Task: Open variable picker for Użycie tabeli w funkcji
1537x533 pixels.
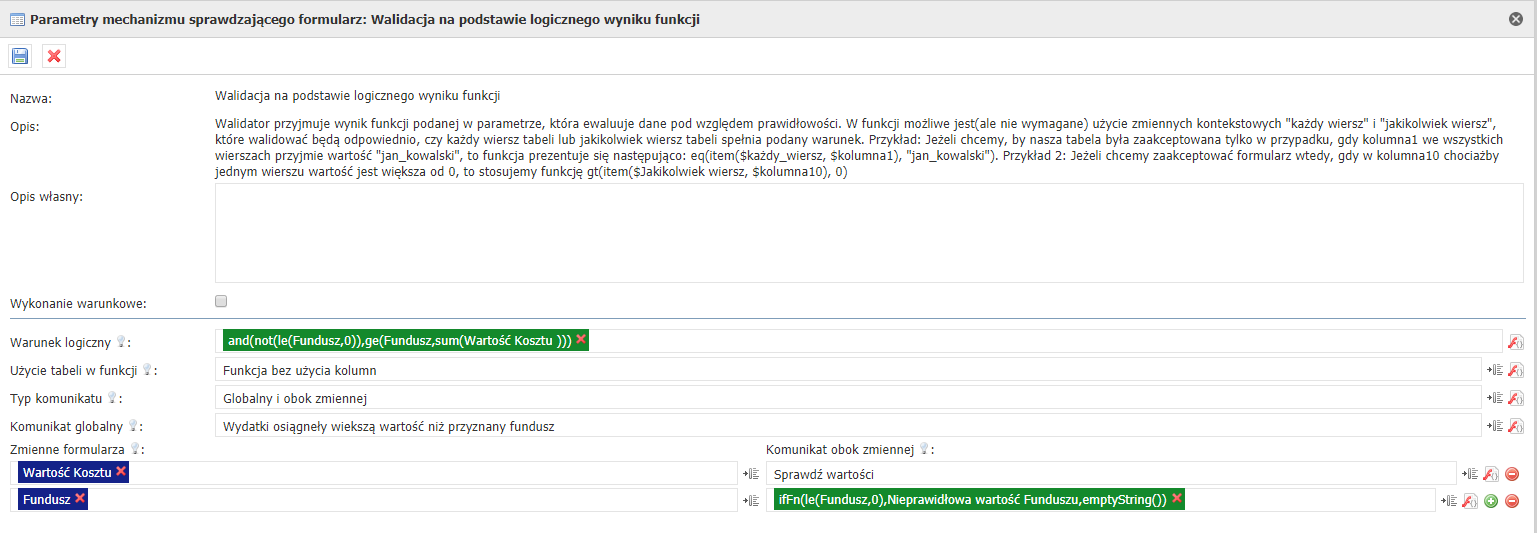Action: click(1494, 370)
